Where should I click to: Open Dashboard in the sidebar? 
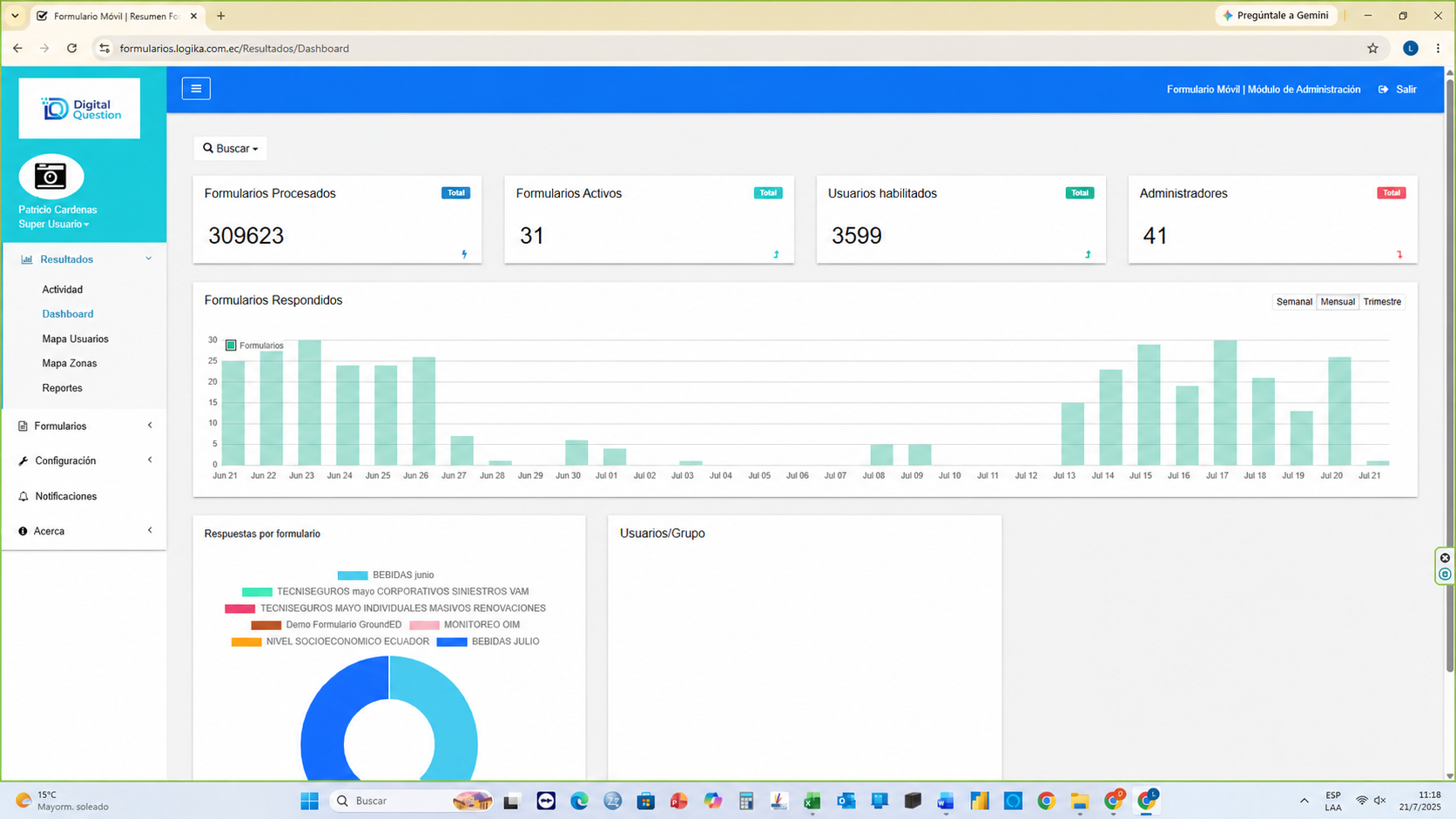coord(68,314)
